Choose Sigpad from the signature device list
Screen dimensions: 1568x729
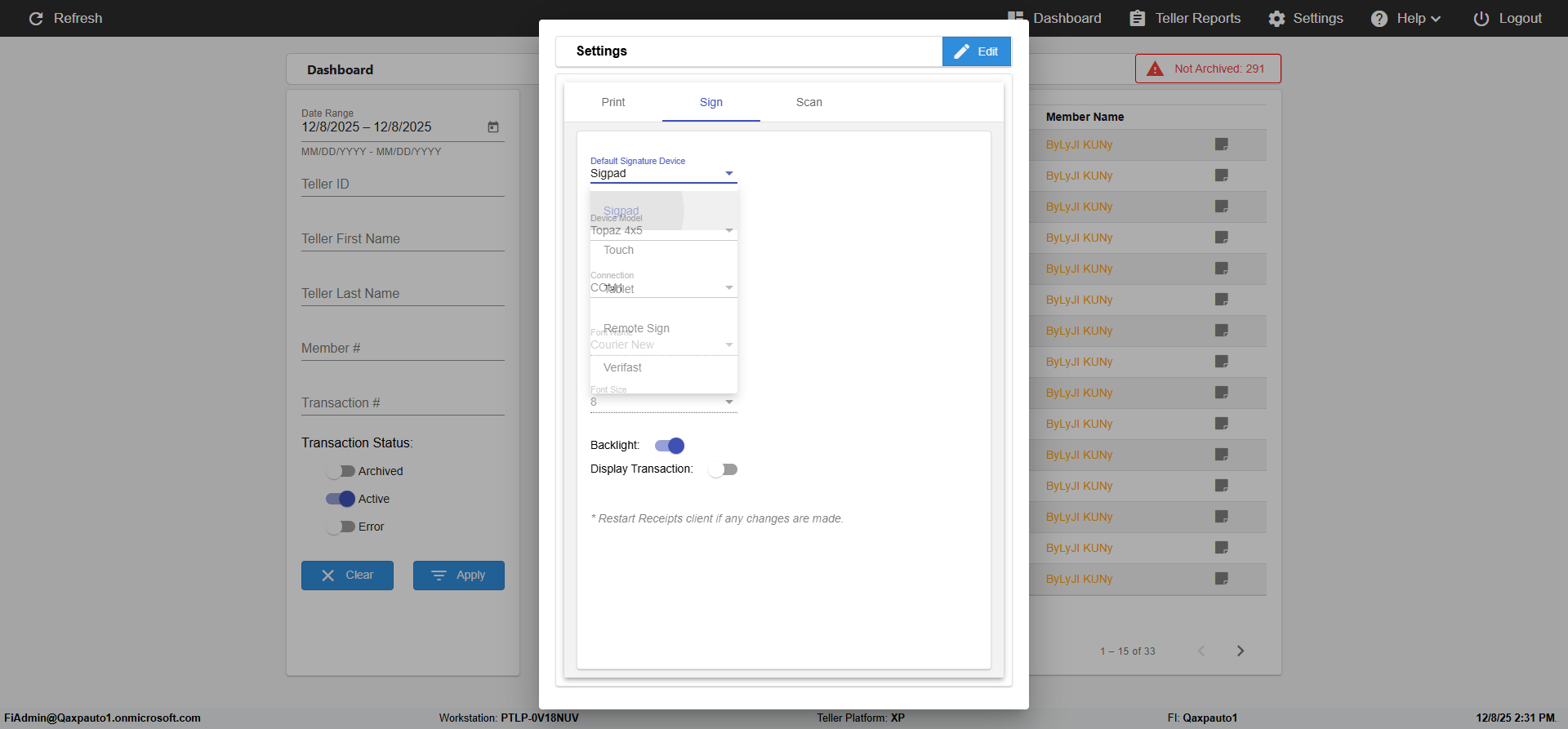pos(663,211)
